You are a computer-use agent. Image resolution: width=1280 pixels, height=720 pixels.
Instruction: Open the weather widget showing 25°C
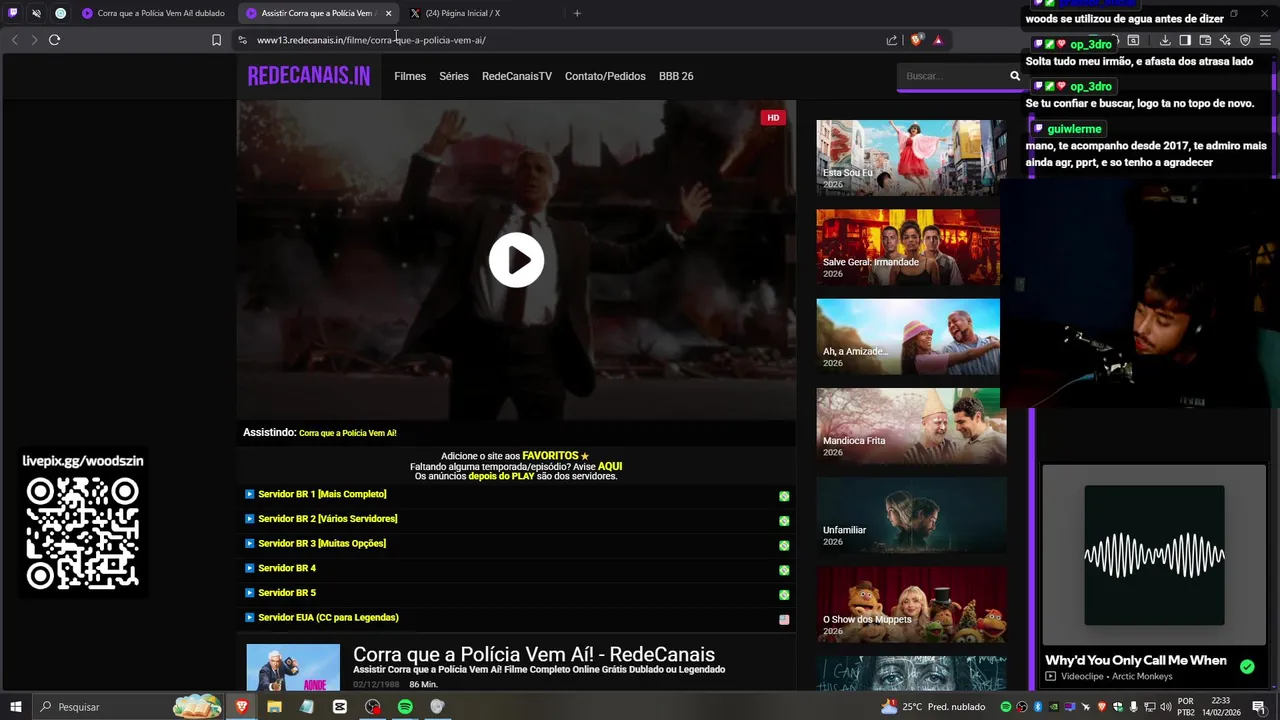point(933,707)
